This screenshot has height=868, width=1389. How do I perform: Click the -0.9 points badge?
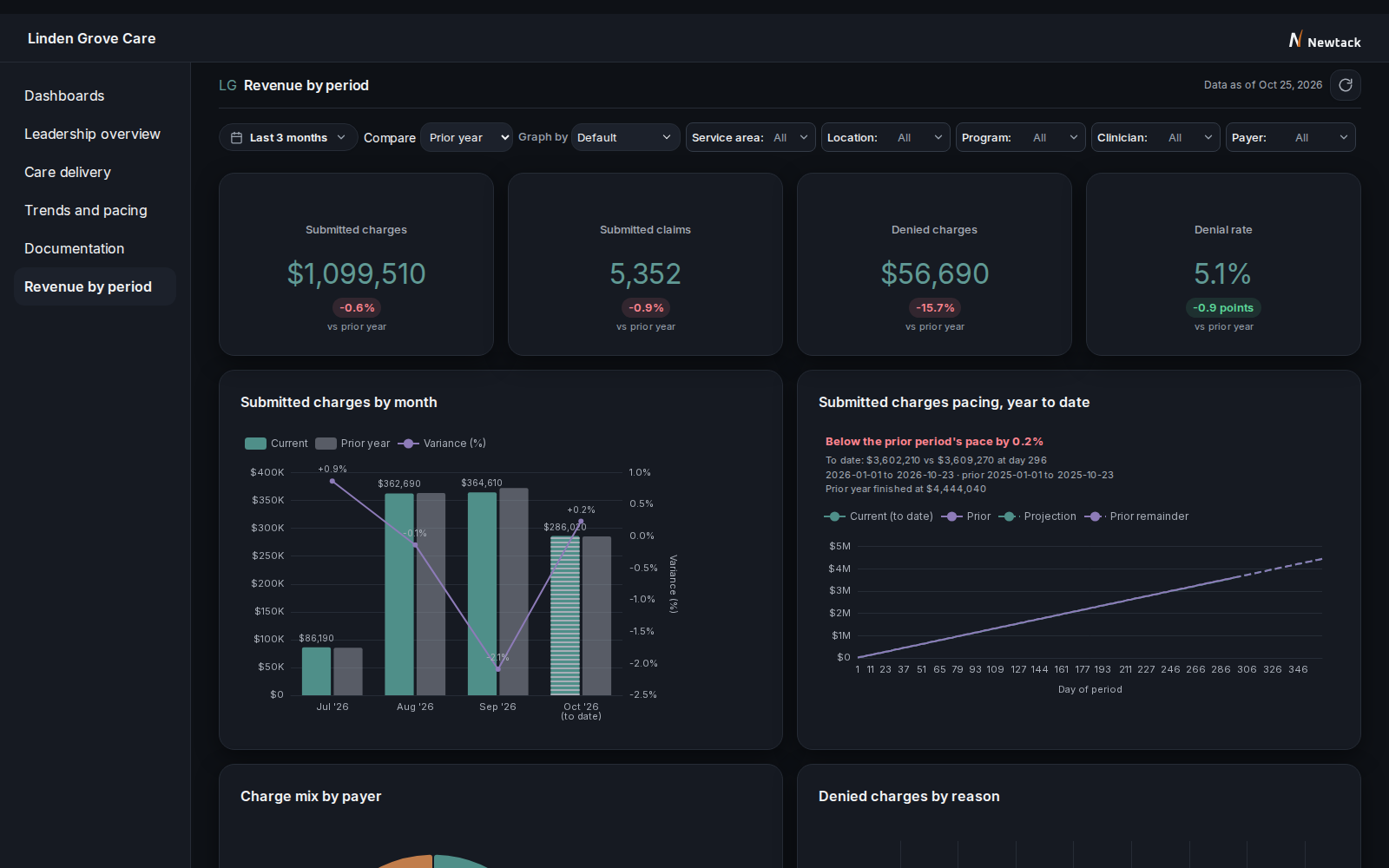pos(1223,308)
